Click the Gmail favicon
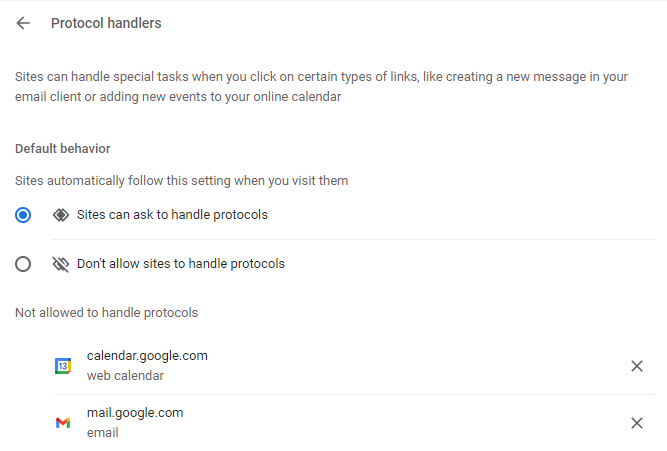This screenshot has width=667, height=451. point(62,423)
